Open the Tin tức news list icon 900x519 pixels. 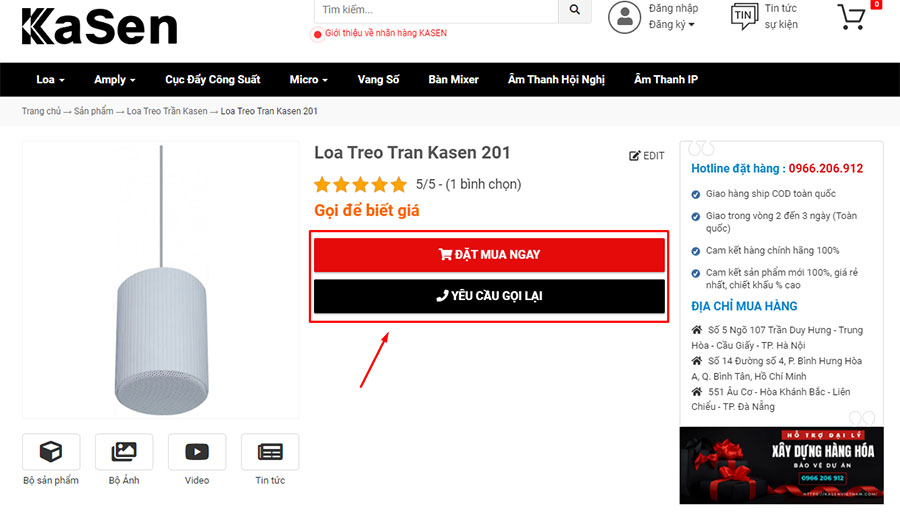click(x=270, y=452)
